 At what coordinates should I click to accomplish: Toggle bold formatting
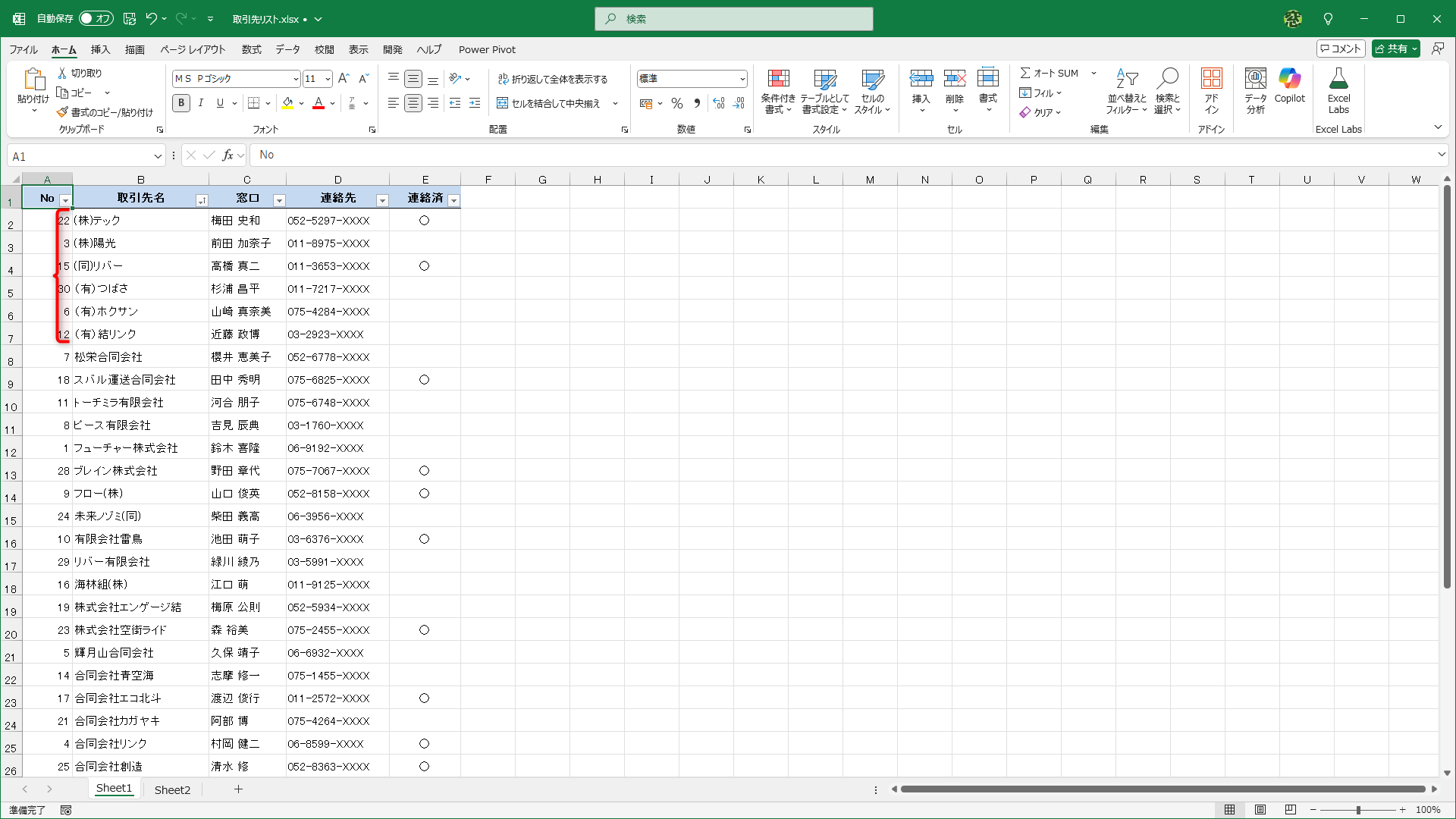[x=181, y=103]
